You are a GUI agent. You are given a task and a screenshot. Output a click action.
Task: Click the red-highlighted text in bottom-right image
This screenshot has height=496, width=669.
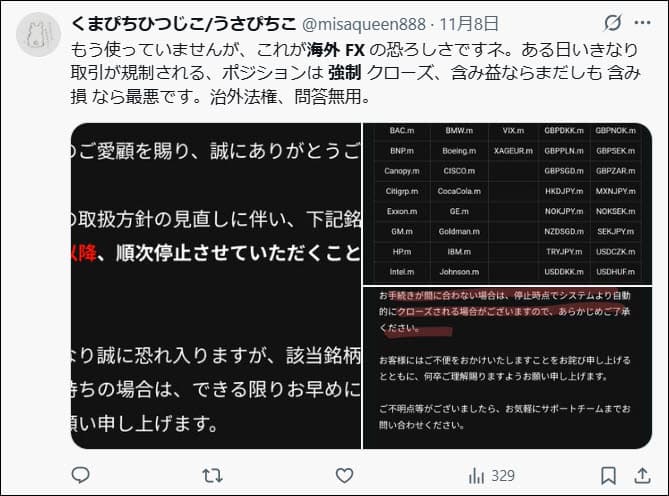click(505, 312)
